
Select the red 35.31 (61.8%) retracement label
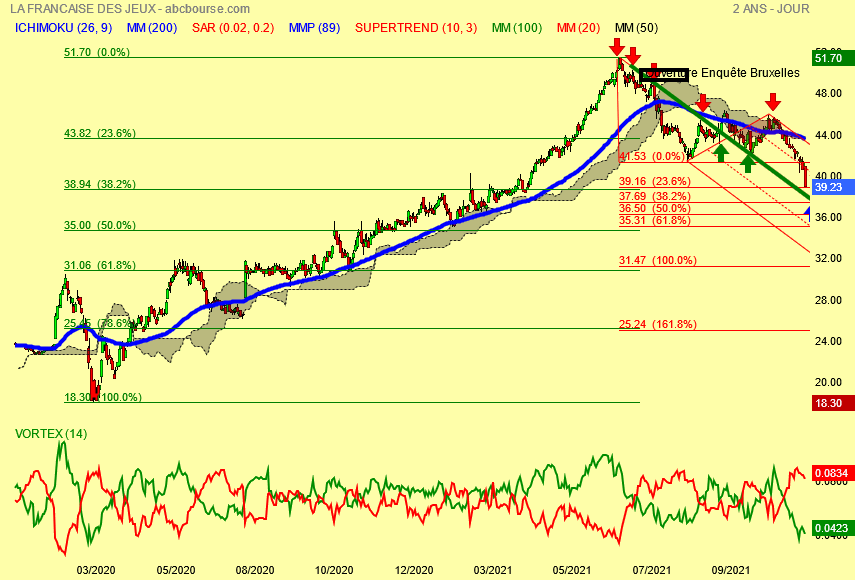point(655,220)
